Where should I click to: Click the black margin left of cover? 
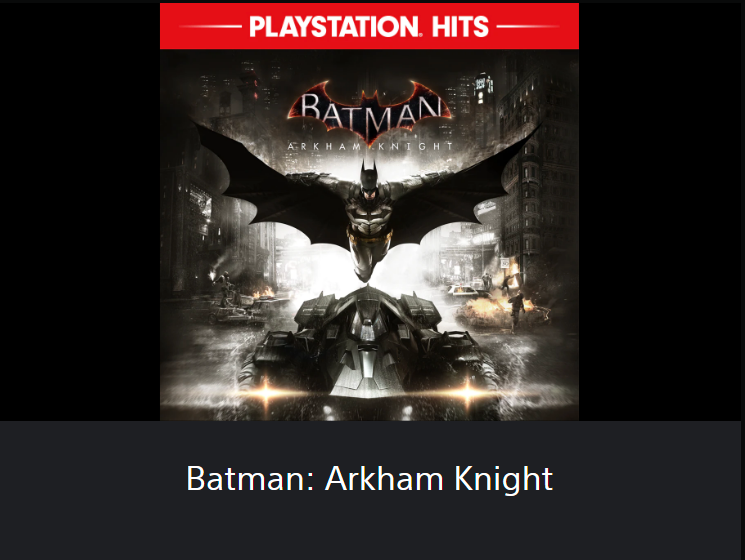point(80,211)
